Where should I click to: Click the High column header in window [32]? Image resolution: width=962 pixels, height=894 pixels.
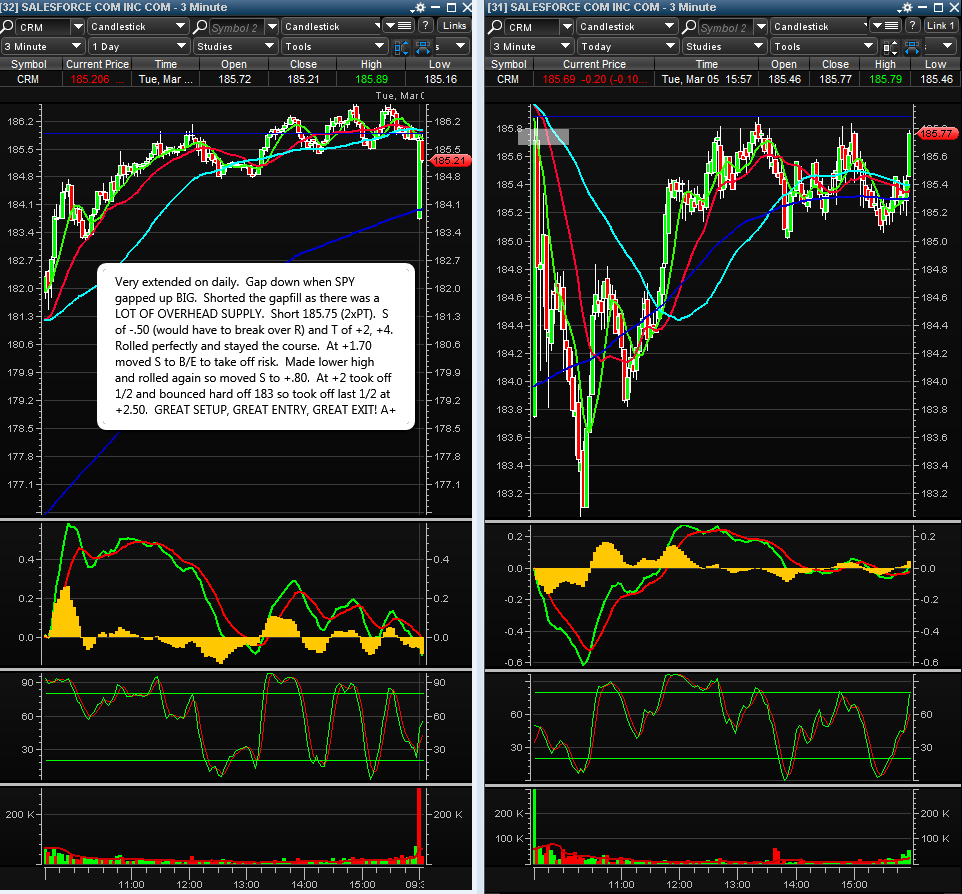(x=371, y=64)
